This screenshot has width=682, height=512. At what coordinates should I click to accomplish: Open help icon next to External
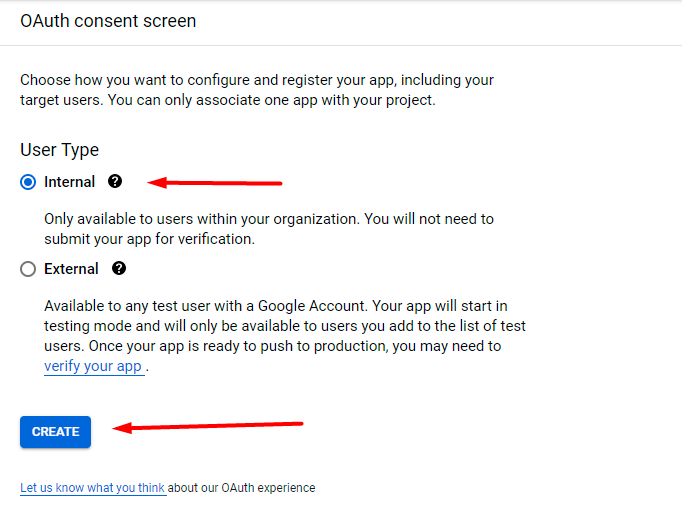[119, 268]
